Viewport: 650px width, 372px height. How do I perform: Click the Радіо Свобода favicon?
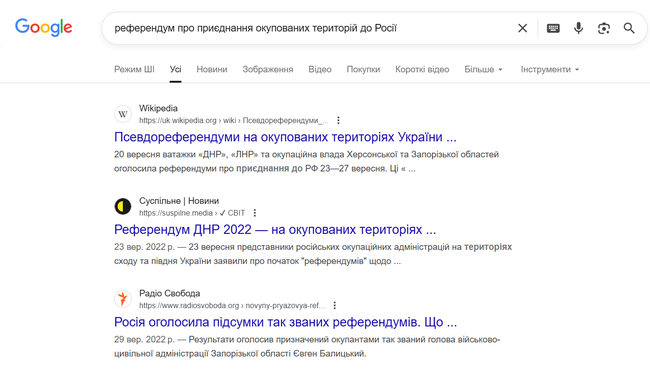(x=123, y=299)
